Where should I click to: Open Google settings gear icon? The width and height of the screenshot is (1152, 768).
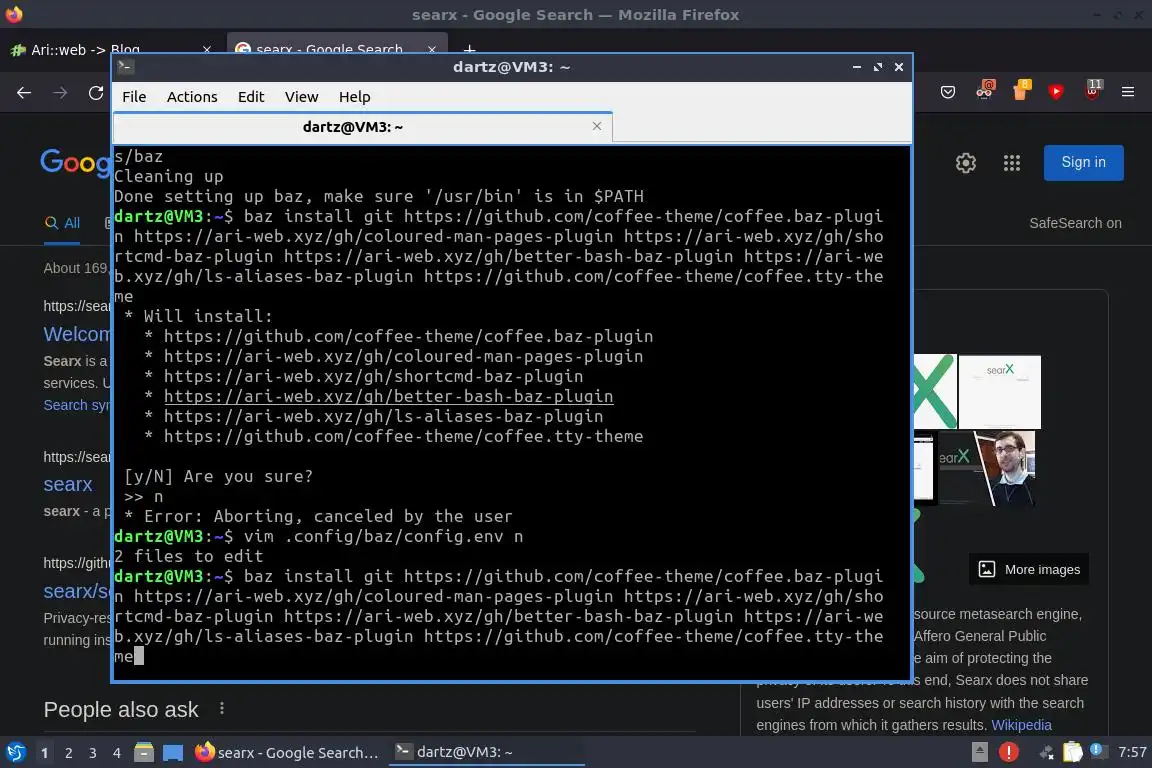tap(965, 162)
